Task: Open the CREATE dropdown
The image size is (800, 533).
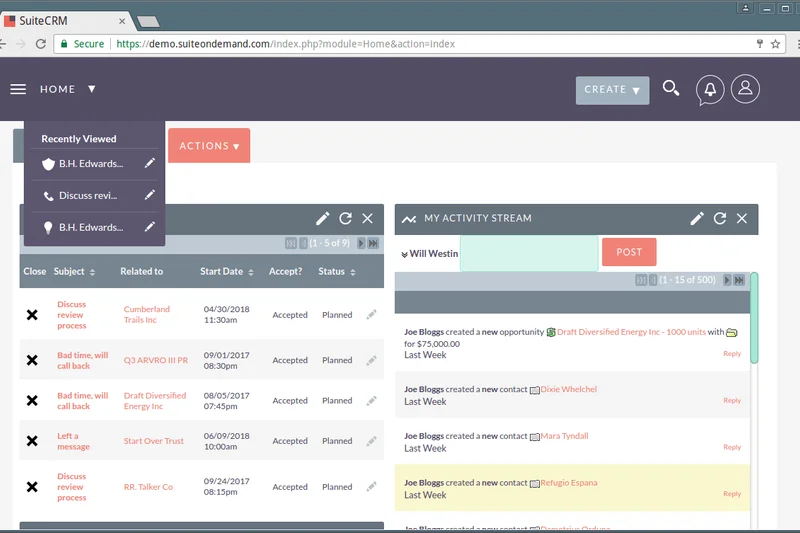Action: 612,90
